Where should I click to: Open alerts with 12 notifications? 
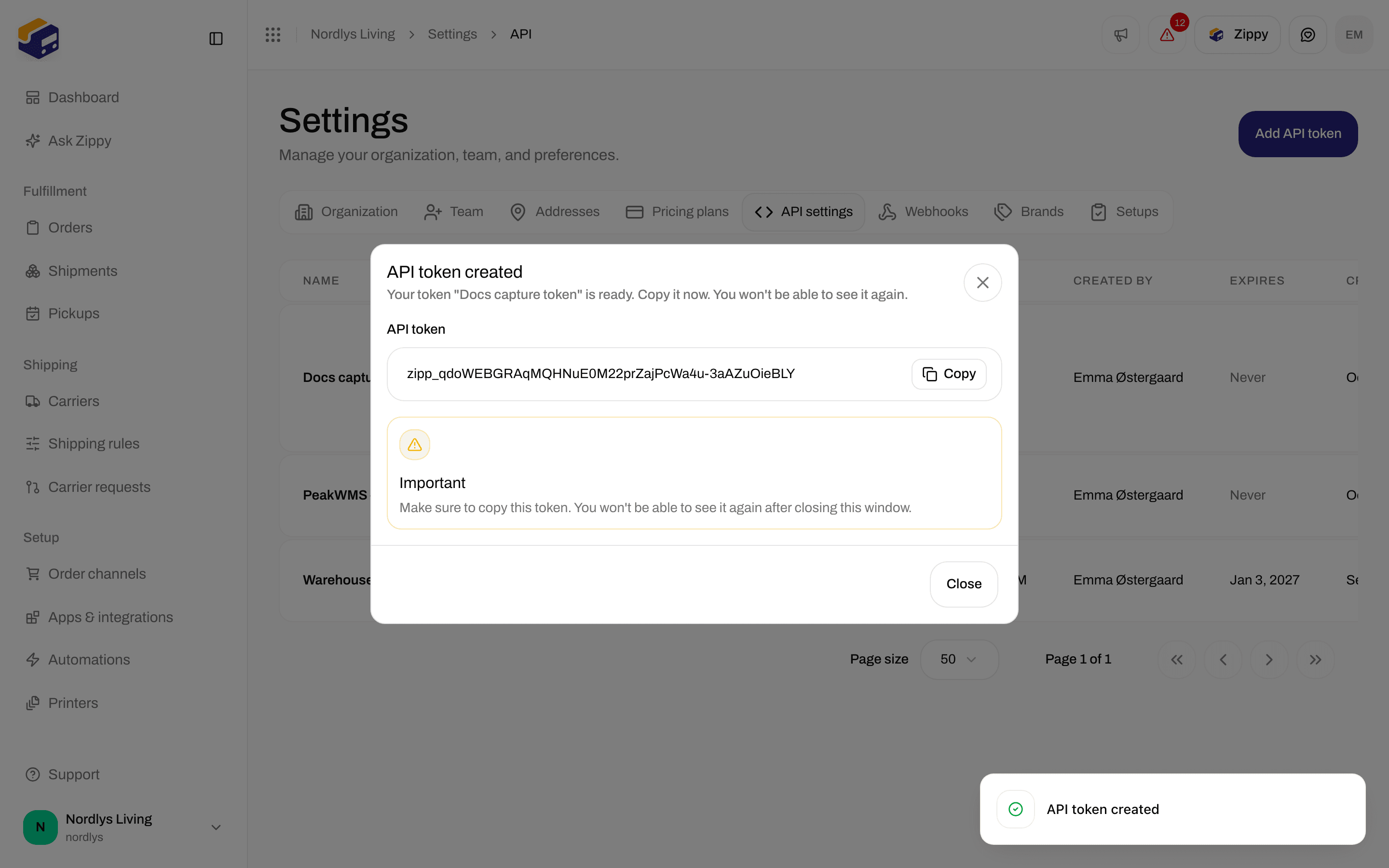[1168, 34]
